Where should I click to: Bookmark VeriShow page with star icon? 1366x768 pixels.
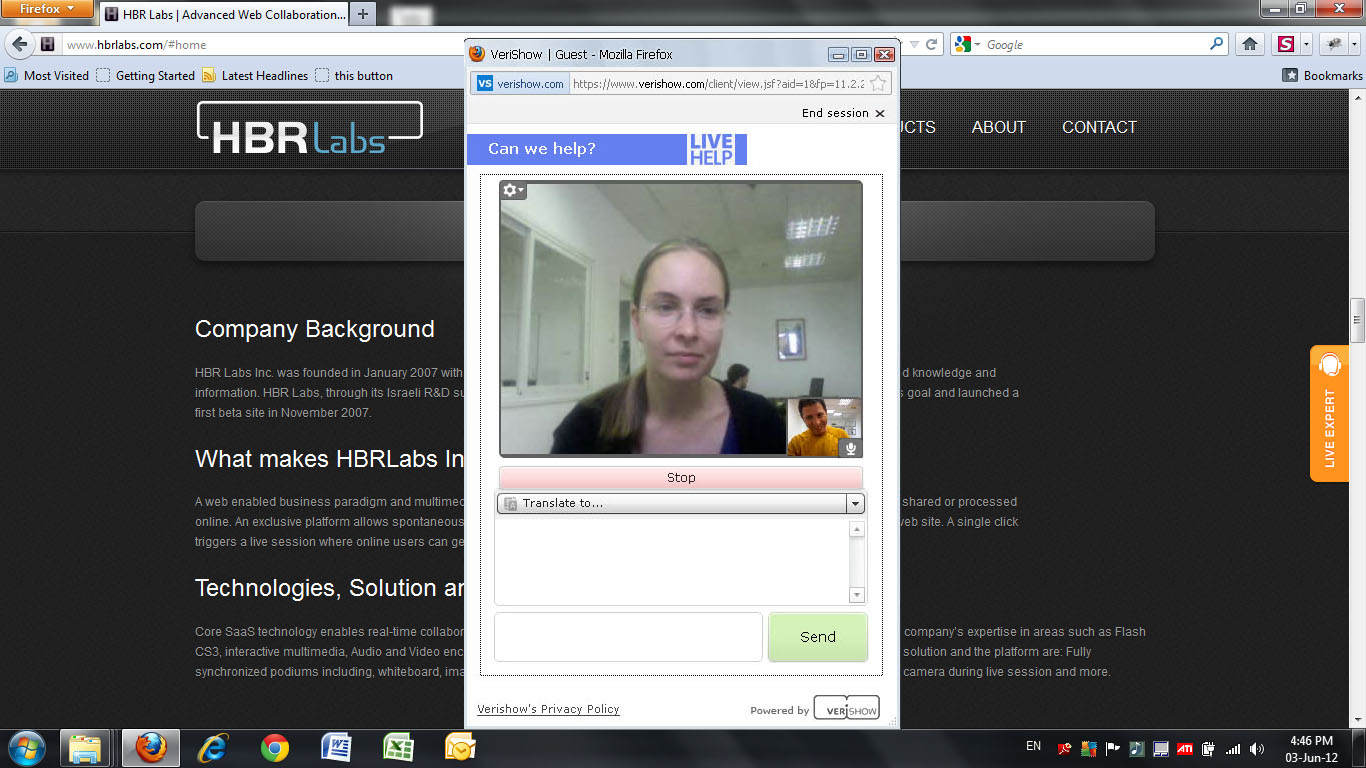(877, 84)
